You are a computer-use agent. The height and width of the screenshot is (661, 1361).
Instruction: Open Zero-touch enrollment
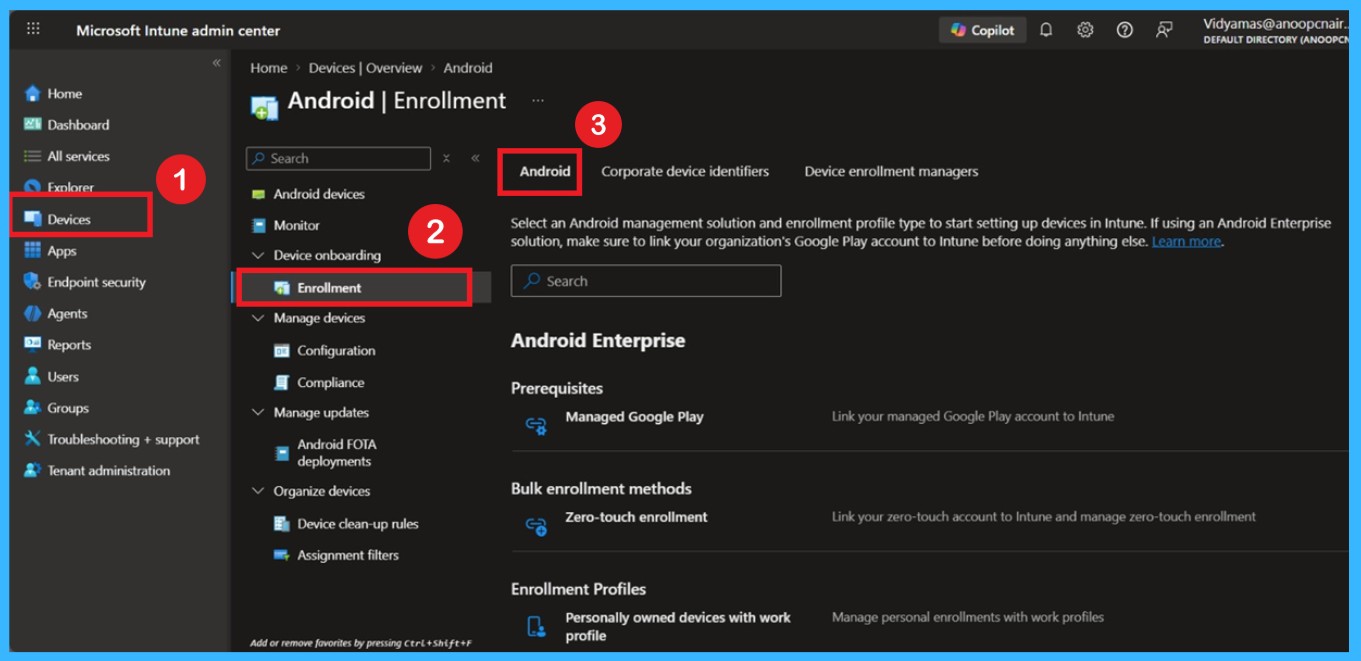(636, 517)
